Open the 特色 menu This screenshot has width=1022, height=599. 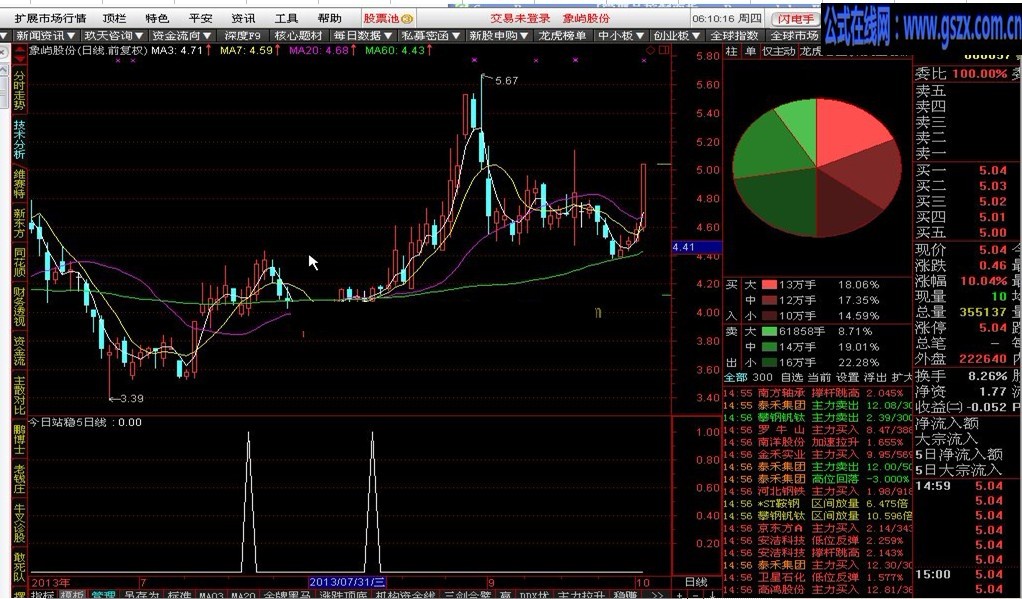pyautogui.click(x=157, y=18)
